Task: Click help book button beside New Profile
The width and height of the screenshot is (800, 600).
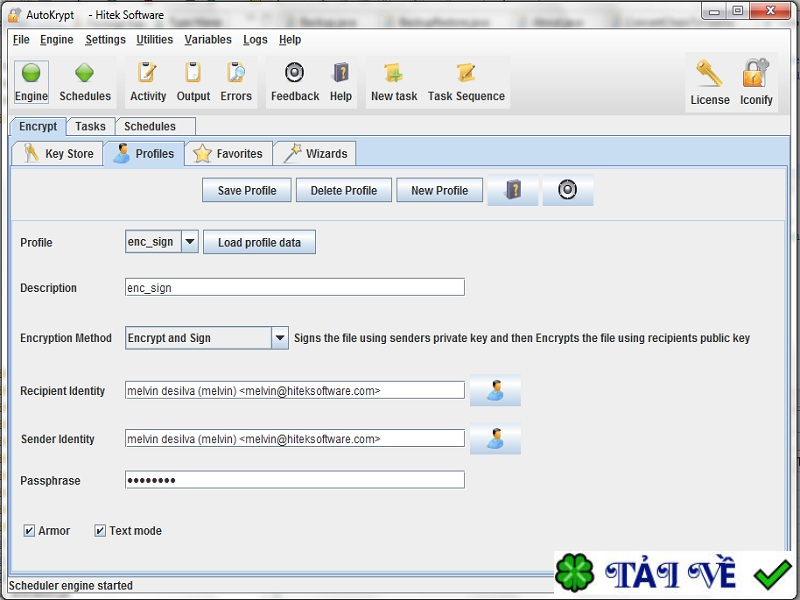Action: 513,190
